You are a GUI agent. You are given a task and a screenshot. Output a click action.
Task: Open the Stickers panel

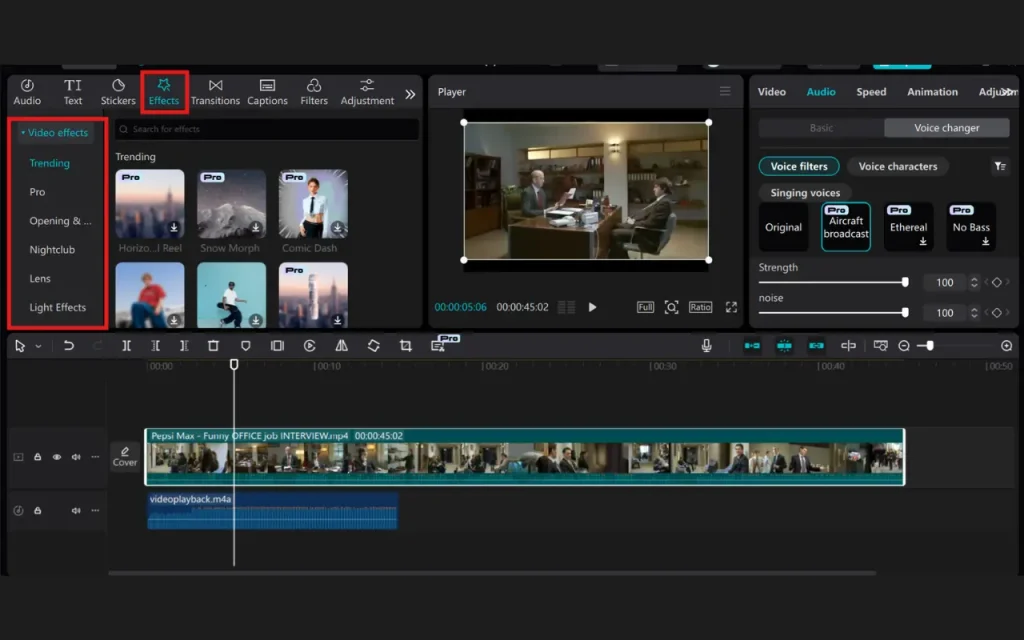pos(117,91)
